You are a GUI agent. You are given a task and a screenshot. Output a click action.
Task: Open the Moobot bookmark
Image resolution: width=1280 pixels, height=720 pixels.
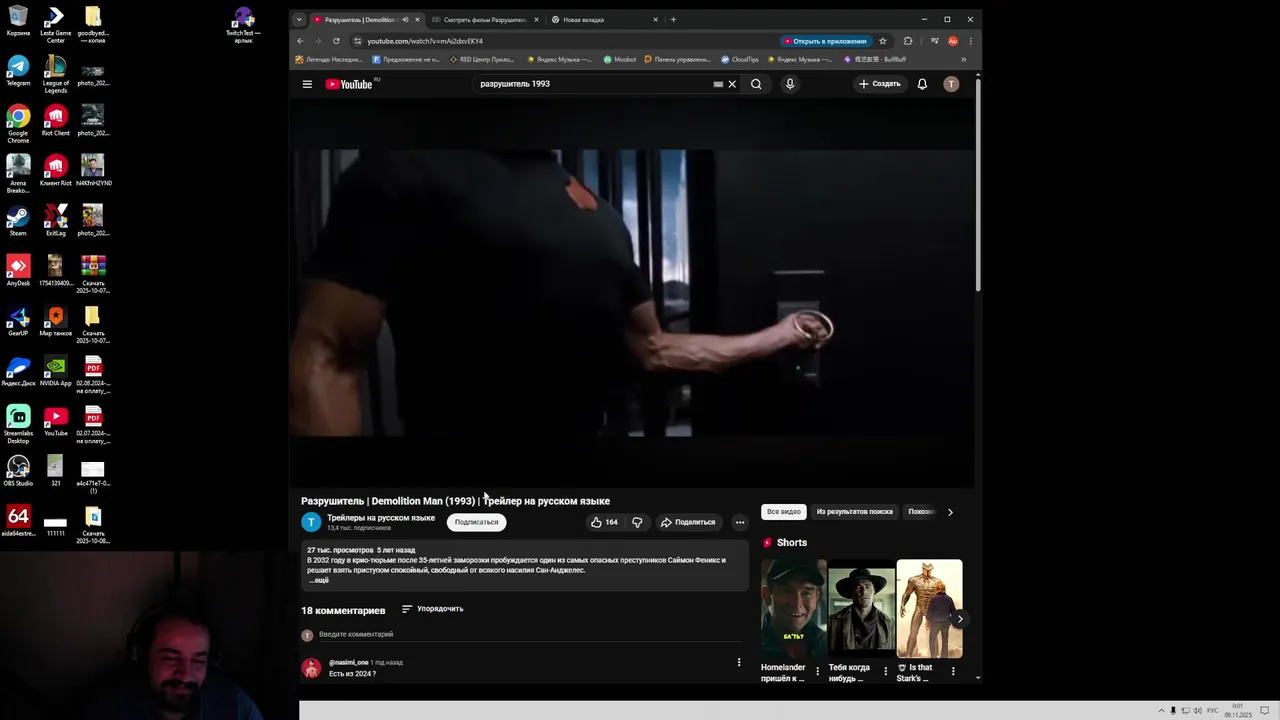pos(620,59)
